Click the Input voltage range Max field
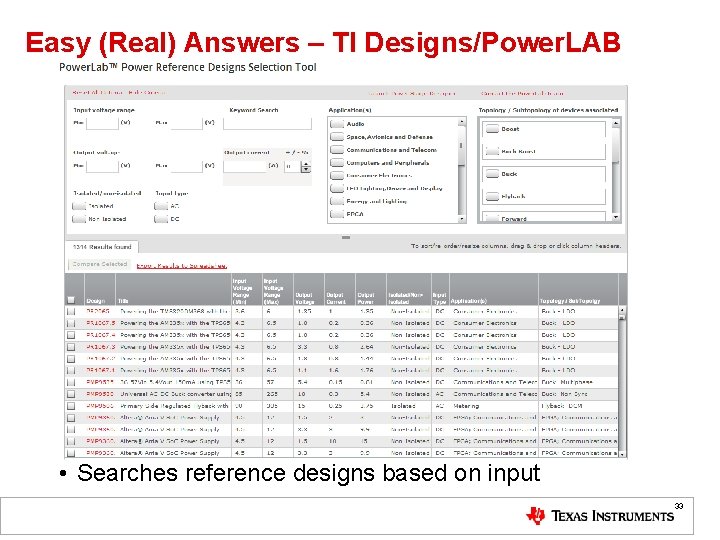720x540 pixels. point(186,123)
